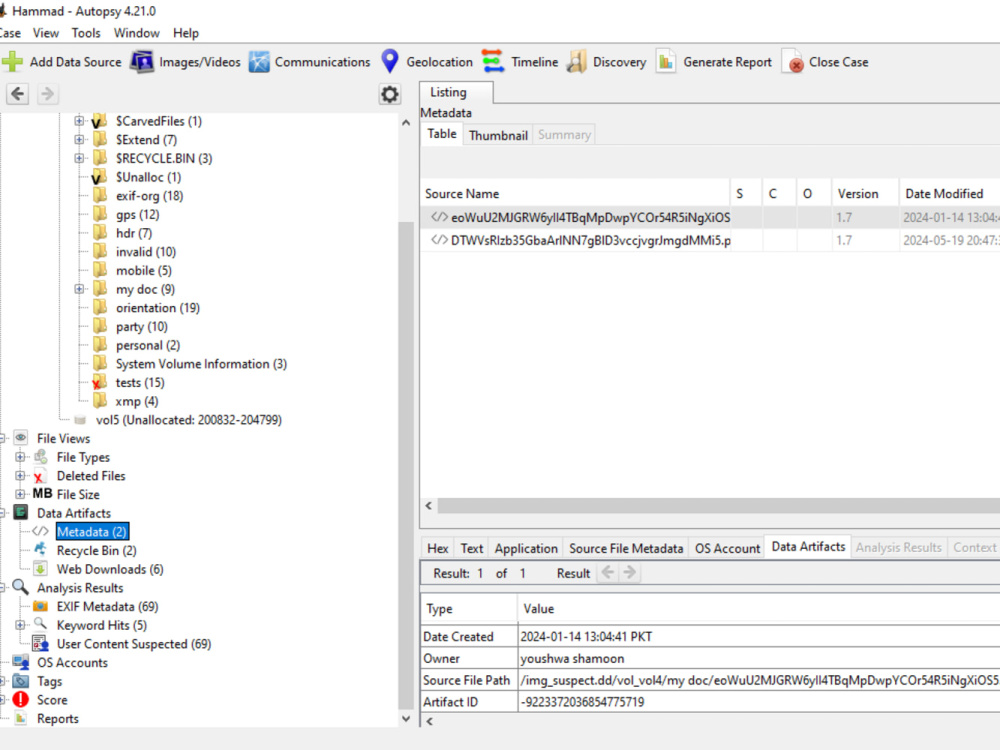Expand the File Size node
The width and height of the screenshot is (1000, 750).
pyautogui.click(x=20, y=494)
